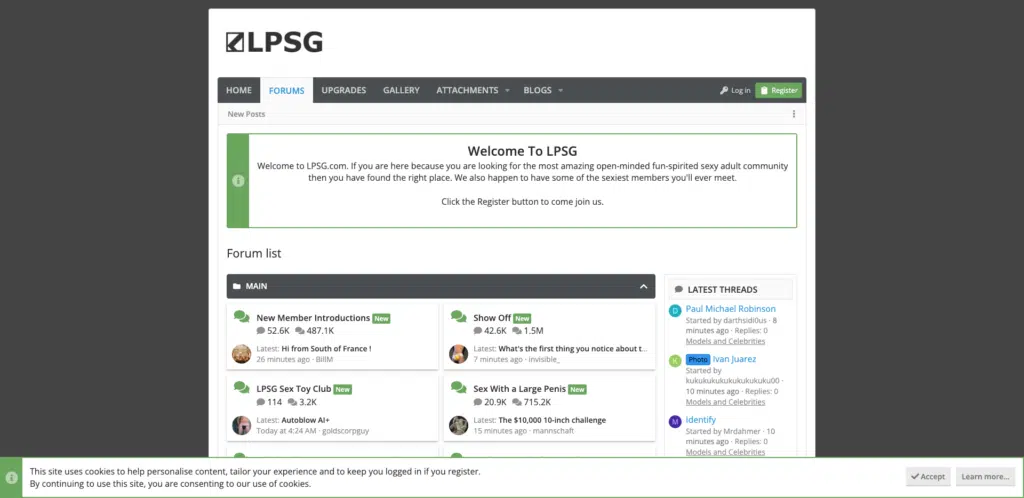Open the Gallery tab
Viewport: 1024px width, 498px height.
[401, 90]
